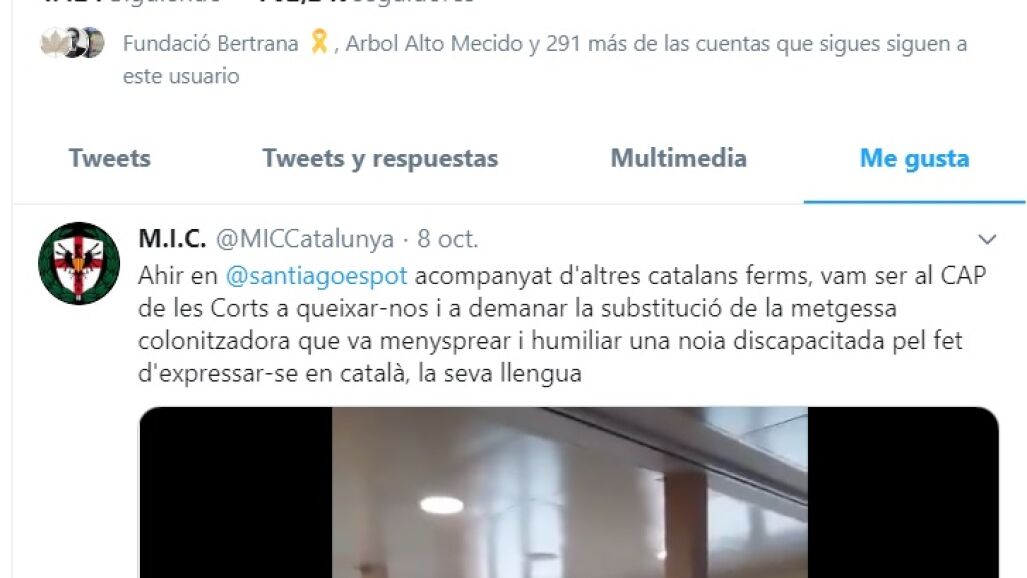Expand the tweet options chevron
The image size is (1027, 578).
[x=986, y=239]
